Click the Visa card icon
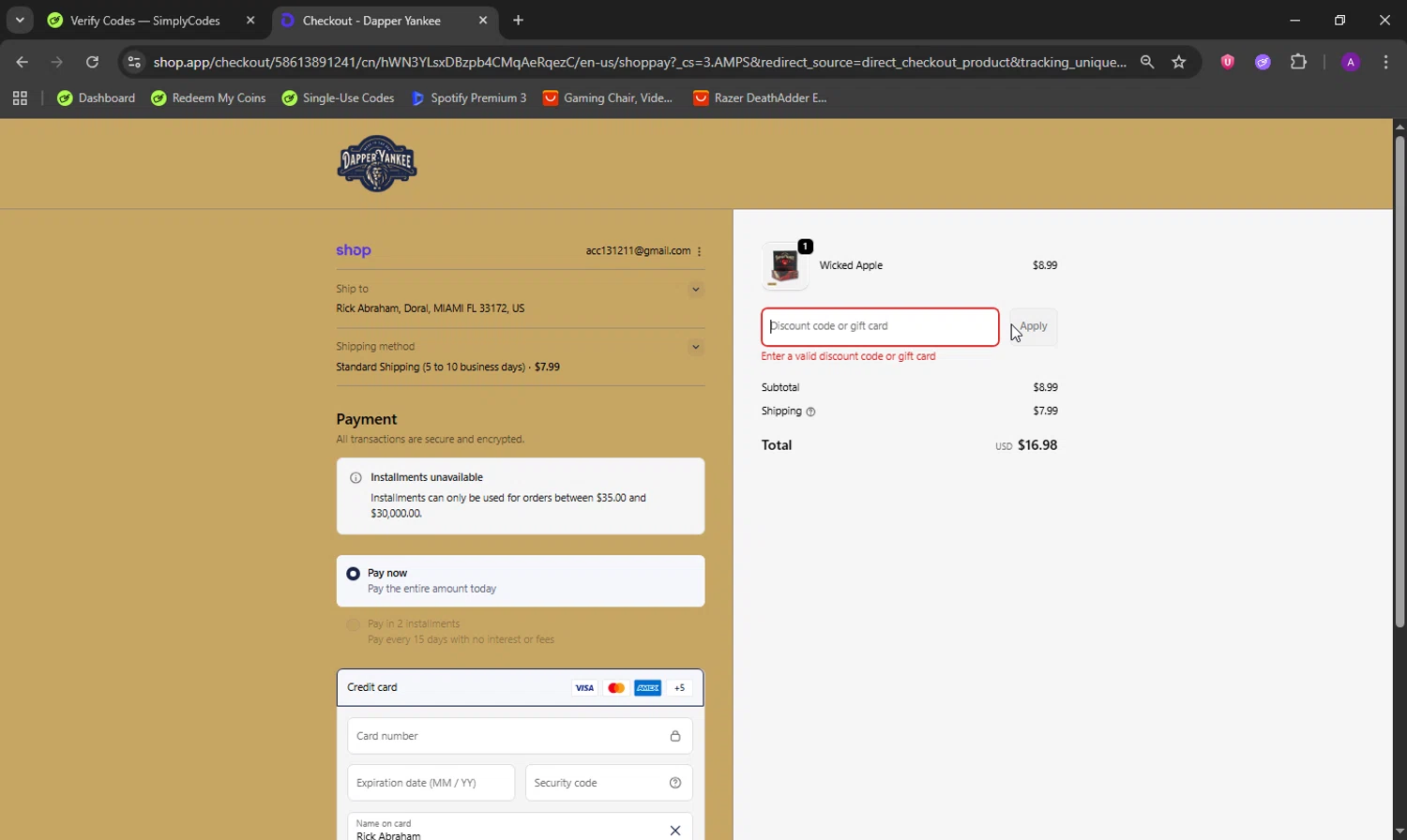The height and width of the screenshot is (840, 1407). pyautogui.click(x=584, y=688)
